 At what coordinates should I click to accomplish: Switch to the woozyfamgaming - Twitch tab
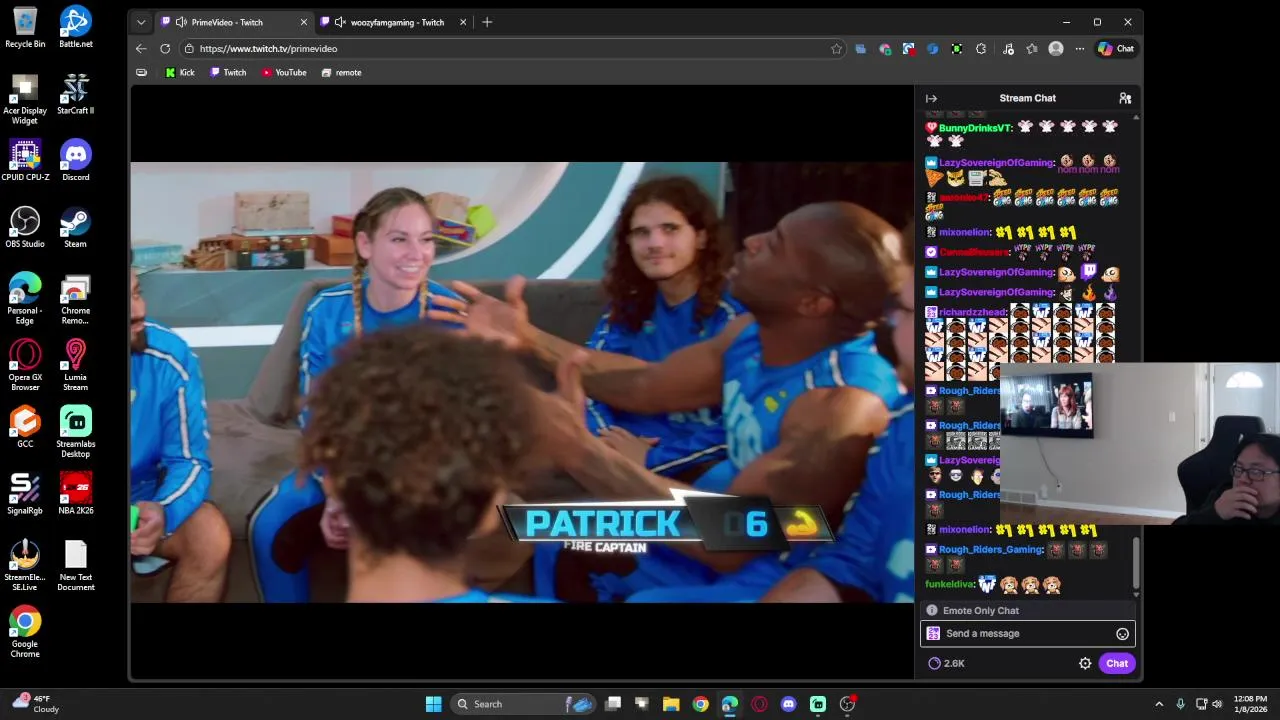pos(394,22)
